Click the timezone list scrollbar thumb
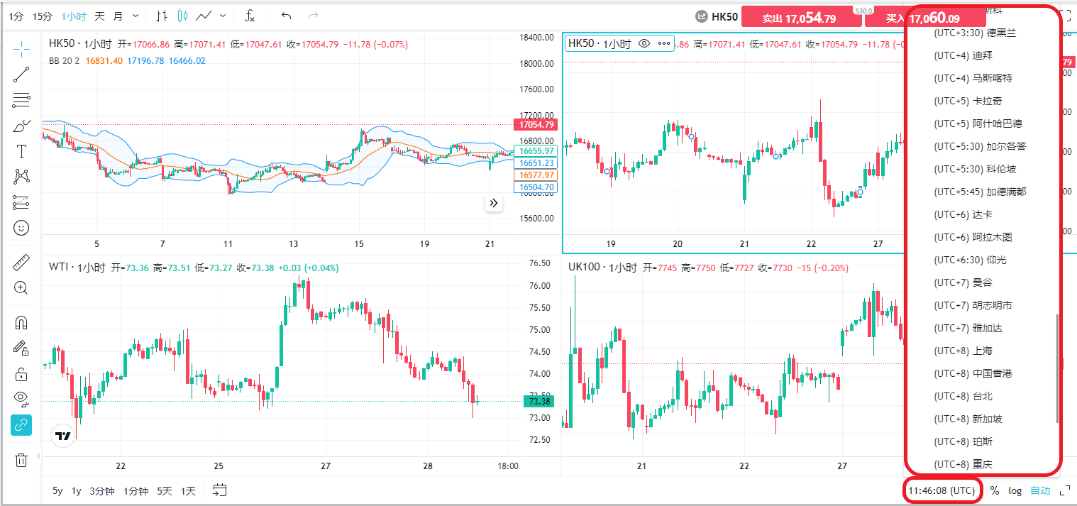This screenshot has height=506, width=1077. [x=1058, y=369]
